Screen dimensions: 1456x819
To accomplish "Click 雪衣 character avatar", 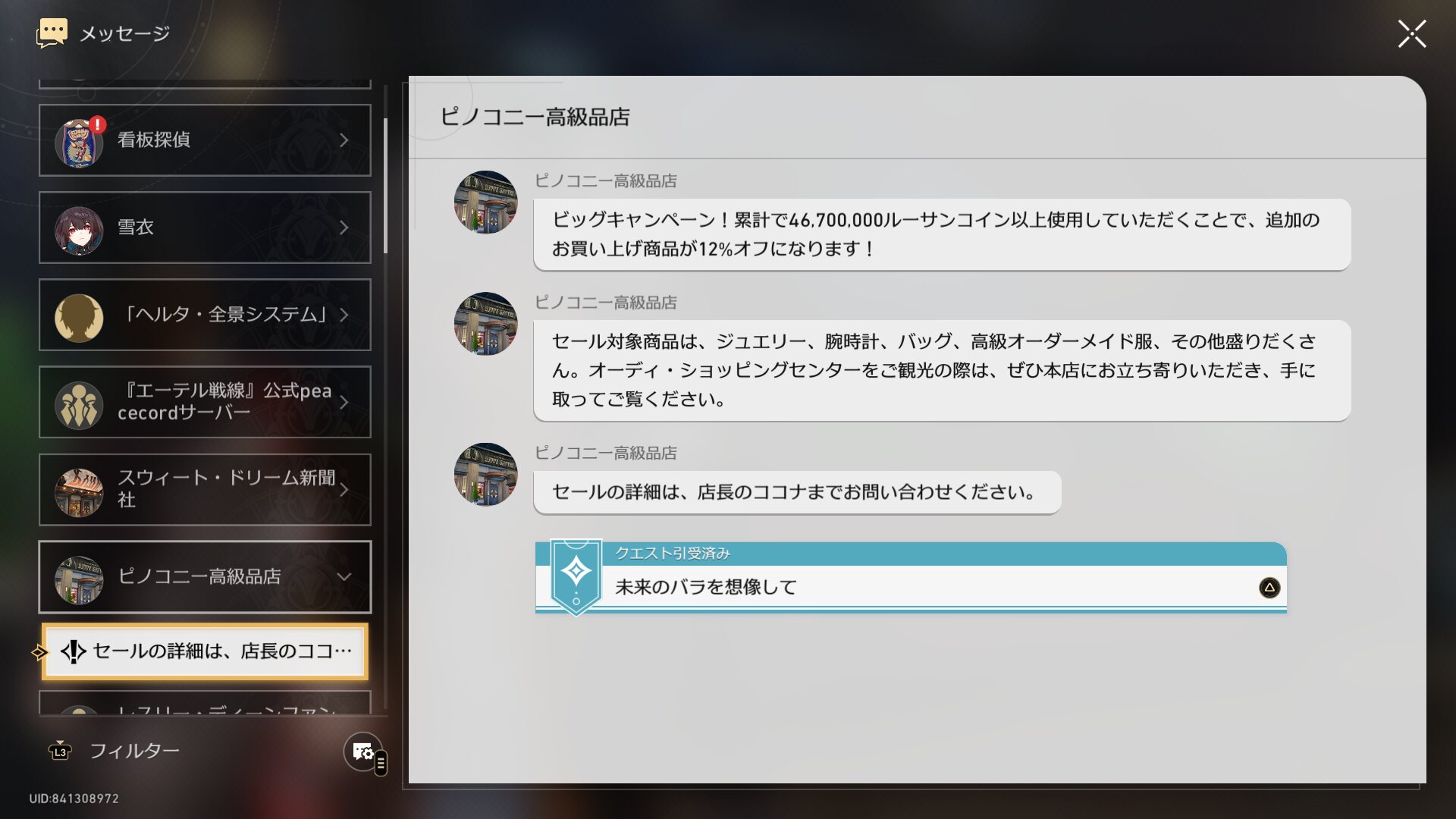I will click(79, 229).
